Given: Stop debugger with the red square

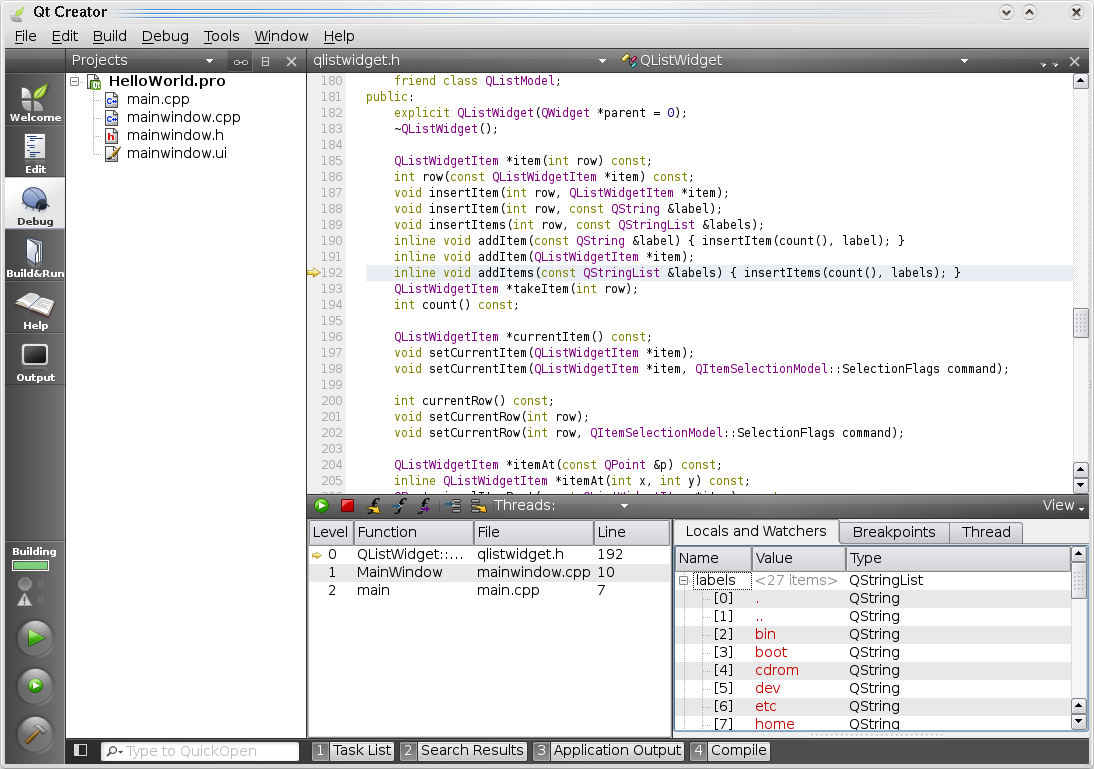Looking at the screenshot, I should 347,505.
